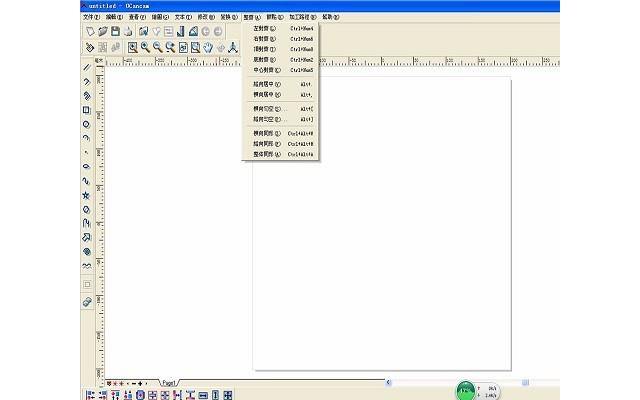This screenshot has height=400, width=640.
Task: Click the green circular network speed widget
Action: click(x=465, y=390)
